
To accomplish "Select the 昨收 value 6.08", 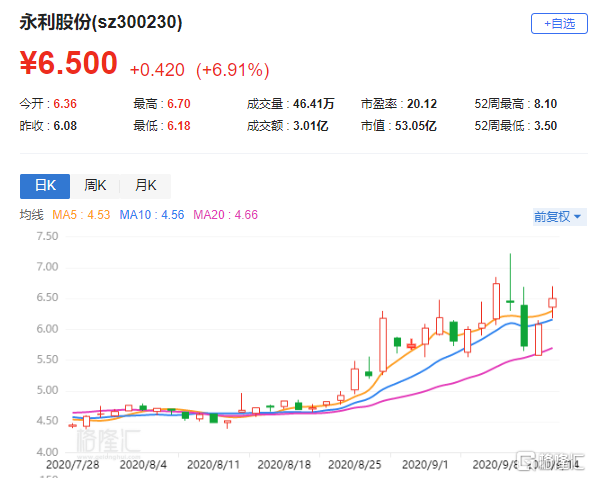I will coord(65,126).
